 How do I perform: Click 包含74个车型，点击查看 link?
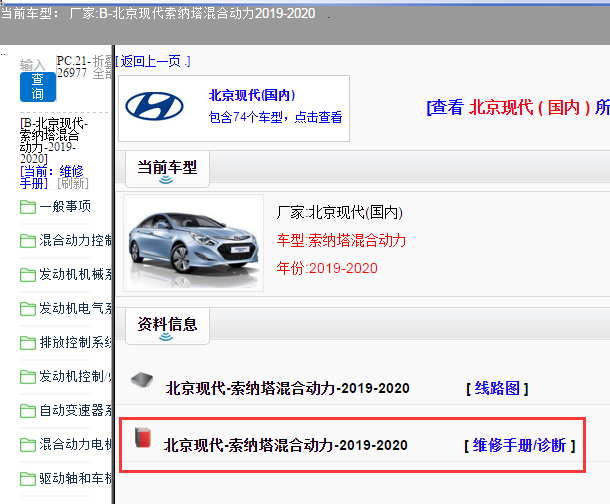pos(275,117)
